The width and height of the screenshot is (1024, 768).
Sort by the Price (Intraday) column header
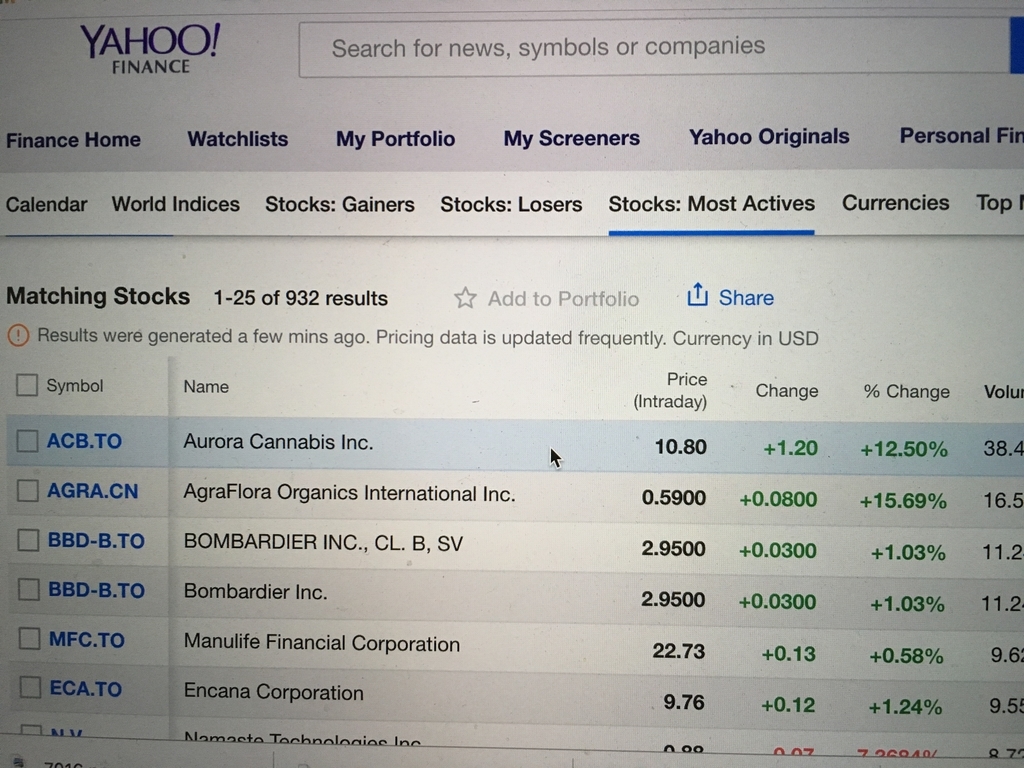tap(670, 391)
